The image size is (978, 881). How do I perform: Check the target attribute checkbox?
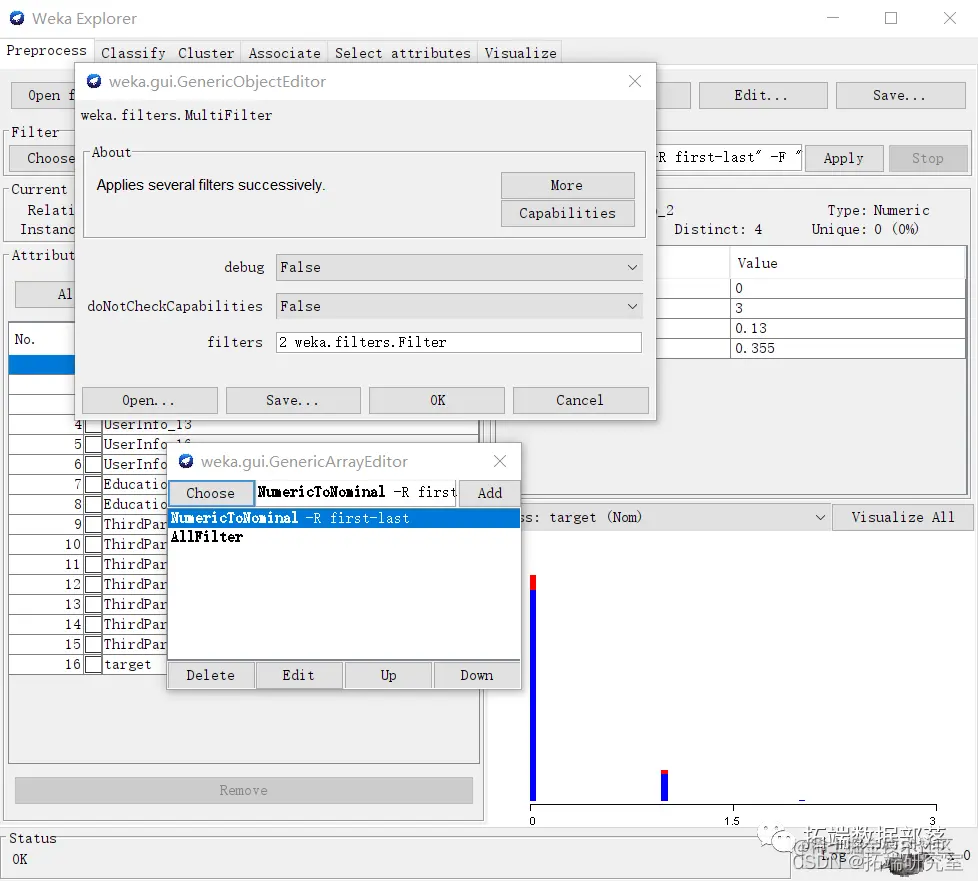93,664
